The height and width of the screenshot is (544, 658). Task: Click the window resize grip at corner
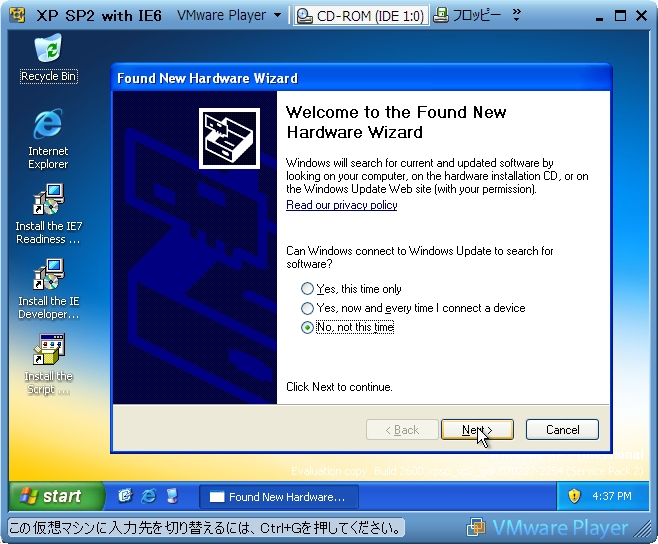tap(642, 529)
